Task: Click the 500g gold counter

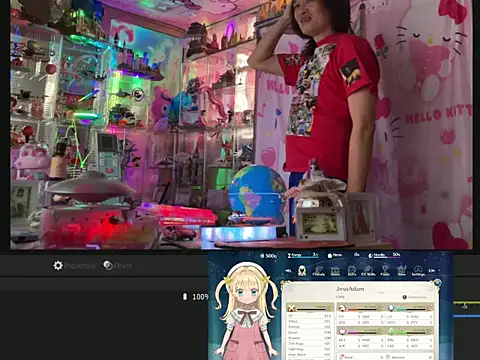Action: pyautogui.click(x=268, y=256)
